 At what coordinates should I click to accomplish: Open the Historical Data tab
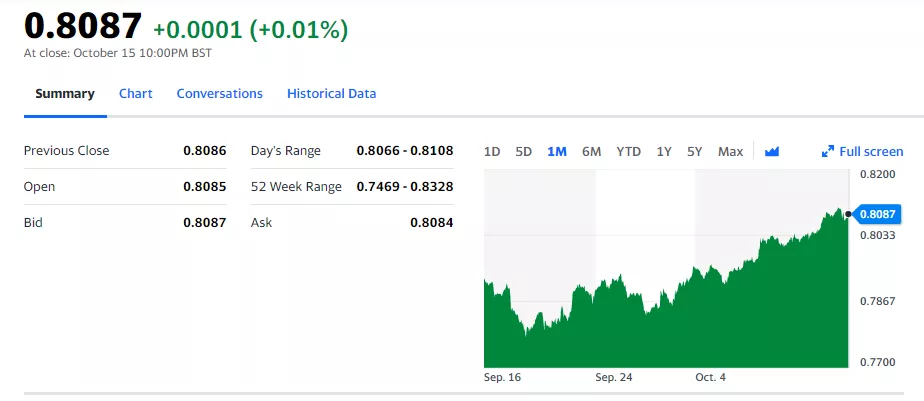(x=331, y=94)
